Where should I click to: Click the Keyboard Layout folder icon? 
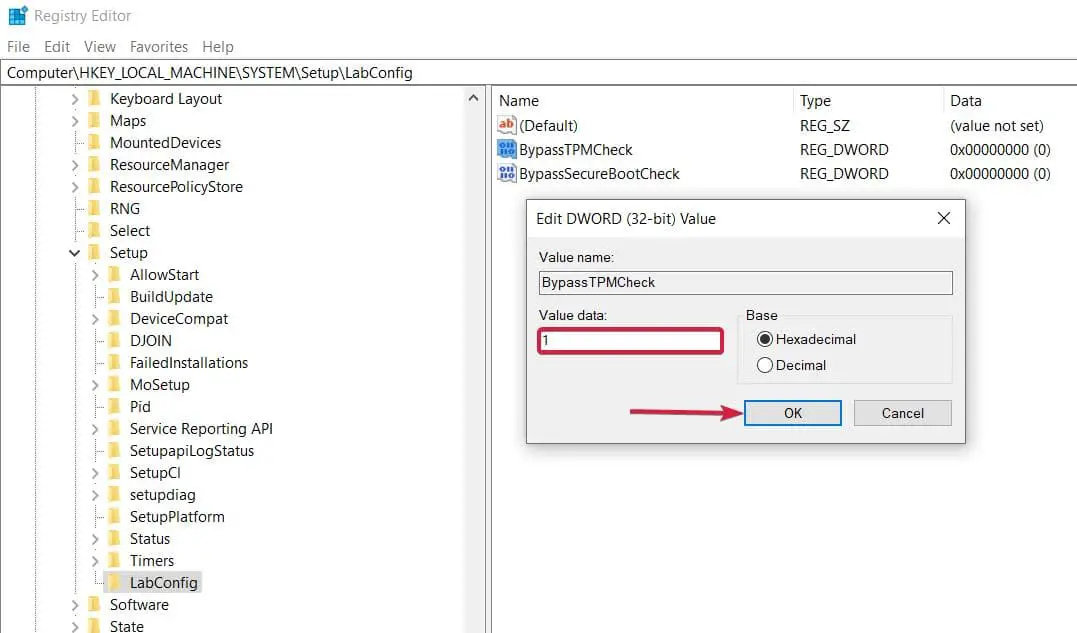(x=95, y=98)
